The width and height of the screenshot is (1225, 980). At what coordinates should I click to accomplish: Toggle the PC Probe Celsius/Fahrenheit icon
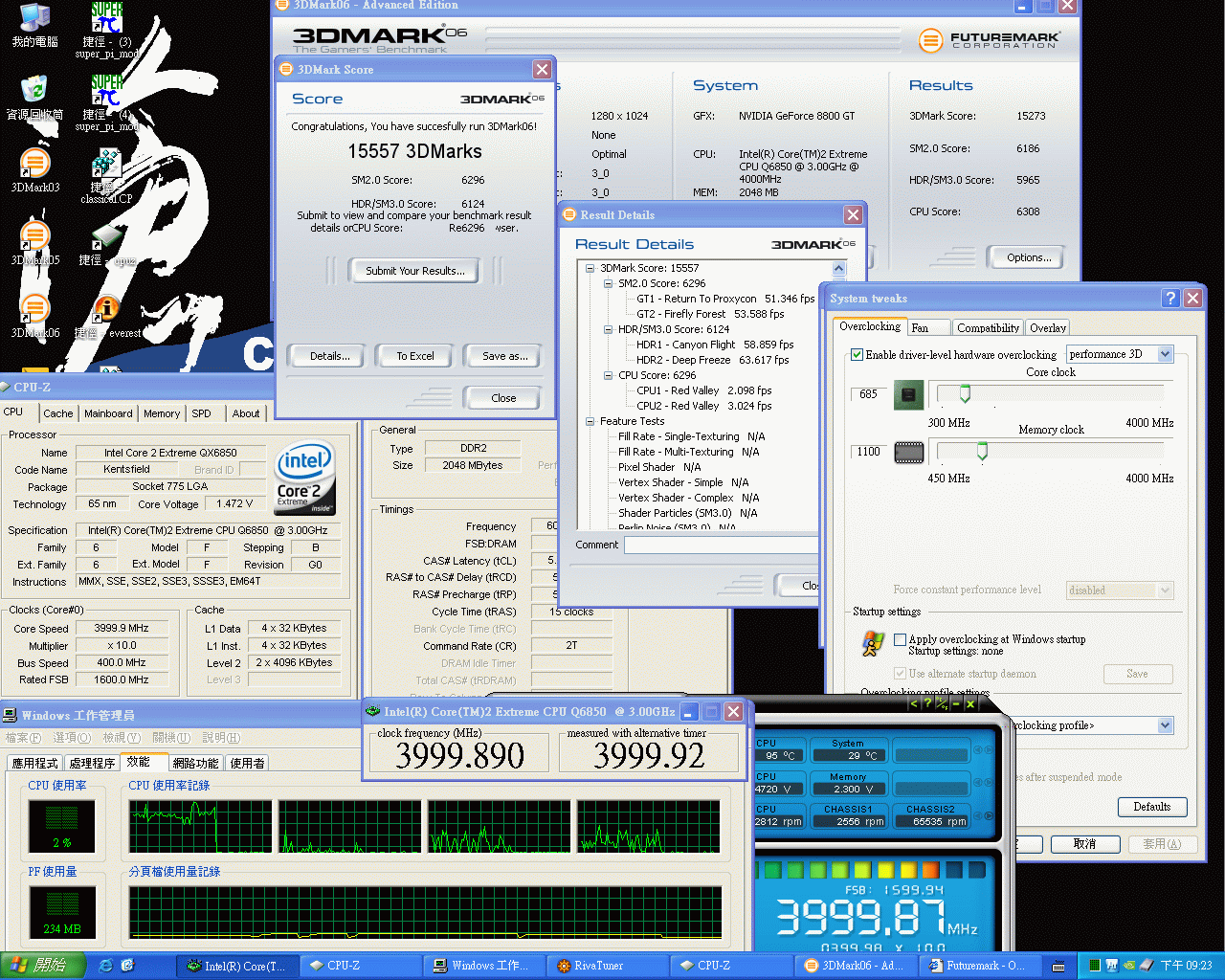tap(942, 703)
